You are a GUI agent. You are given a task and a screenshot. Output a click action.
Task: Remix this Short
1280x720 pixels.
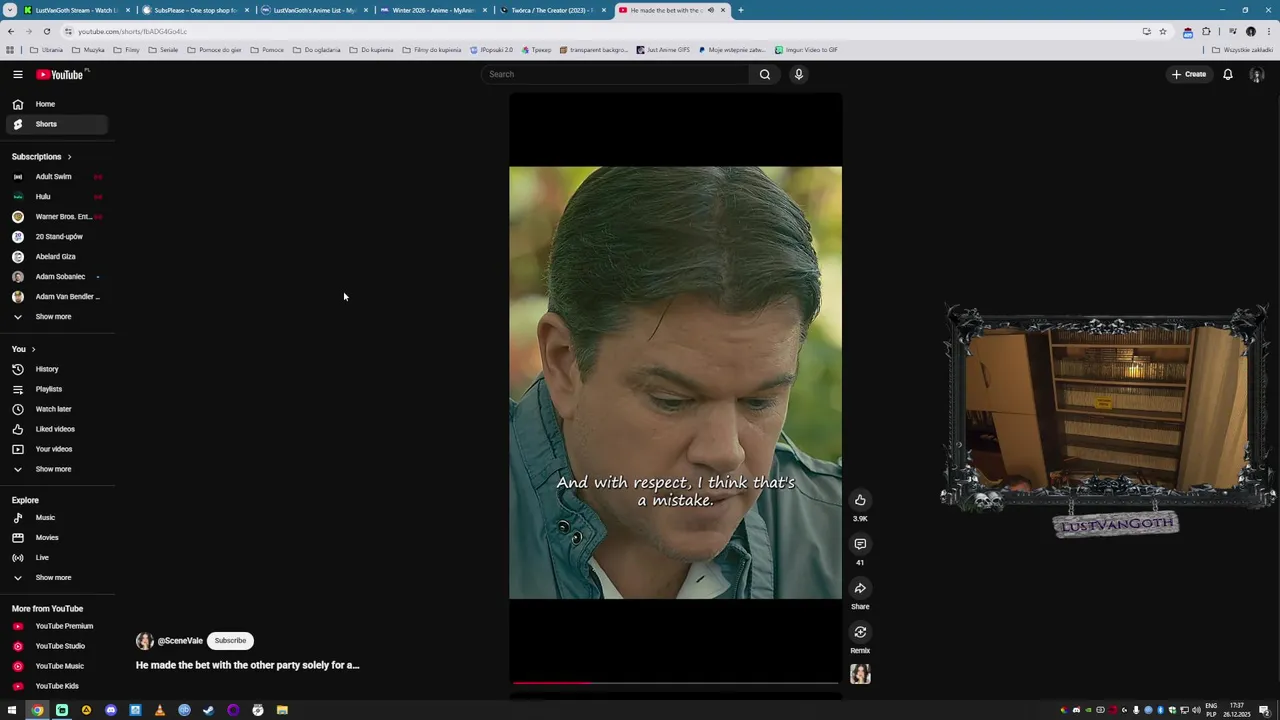[860, 632]
